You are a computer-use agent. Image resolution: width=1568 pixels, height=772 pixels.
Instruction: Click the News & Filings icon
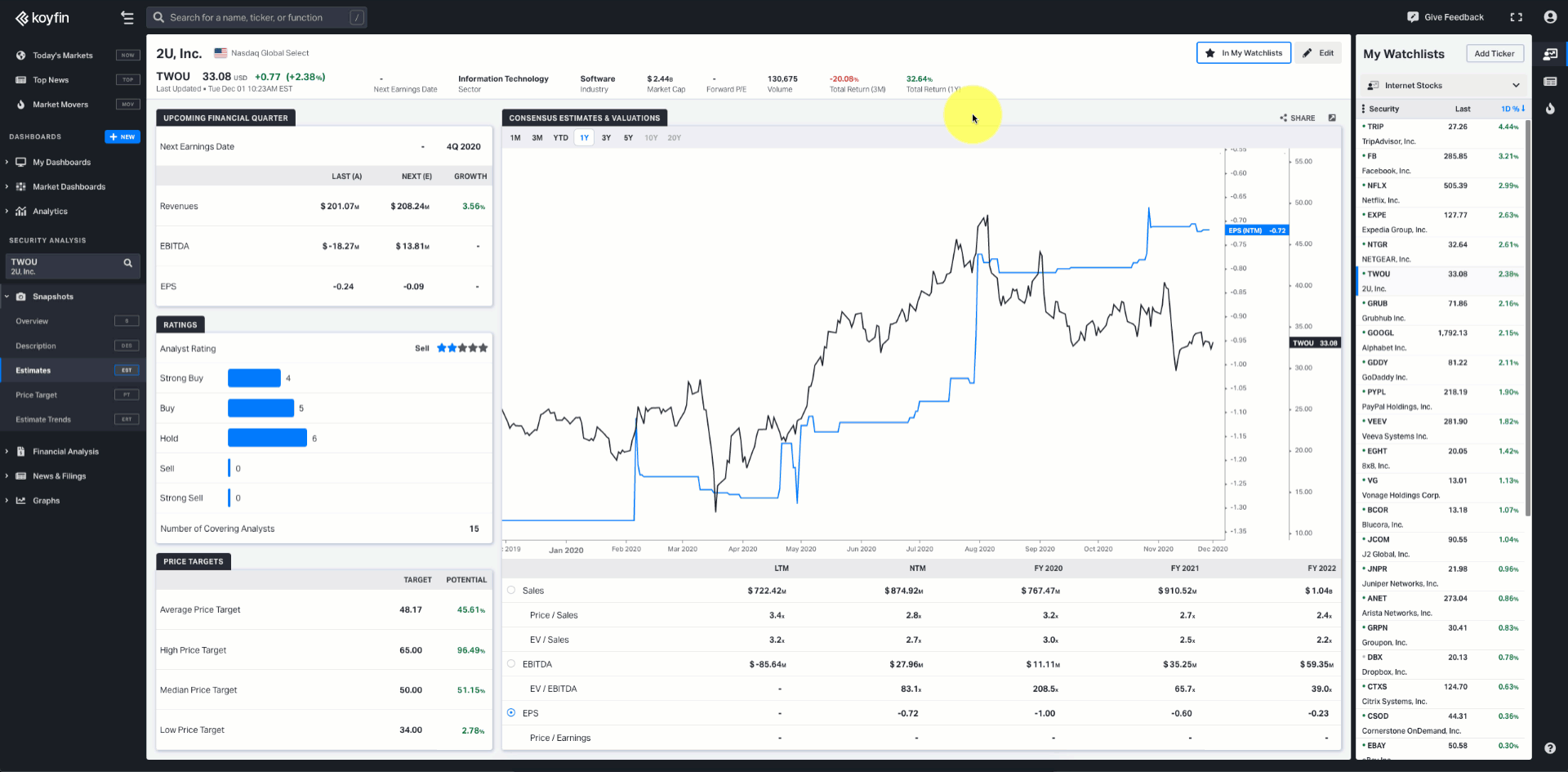tap(21, 476)
